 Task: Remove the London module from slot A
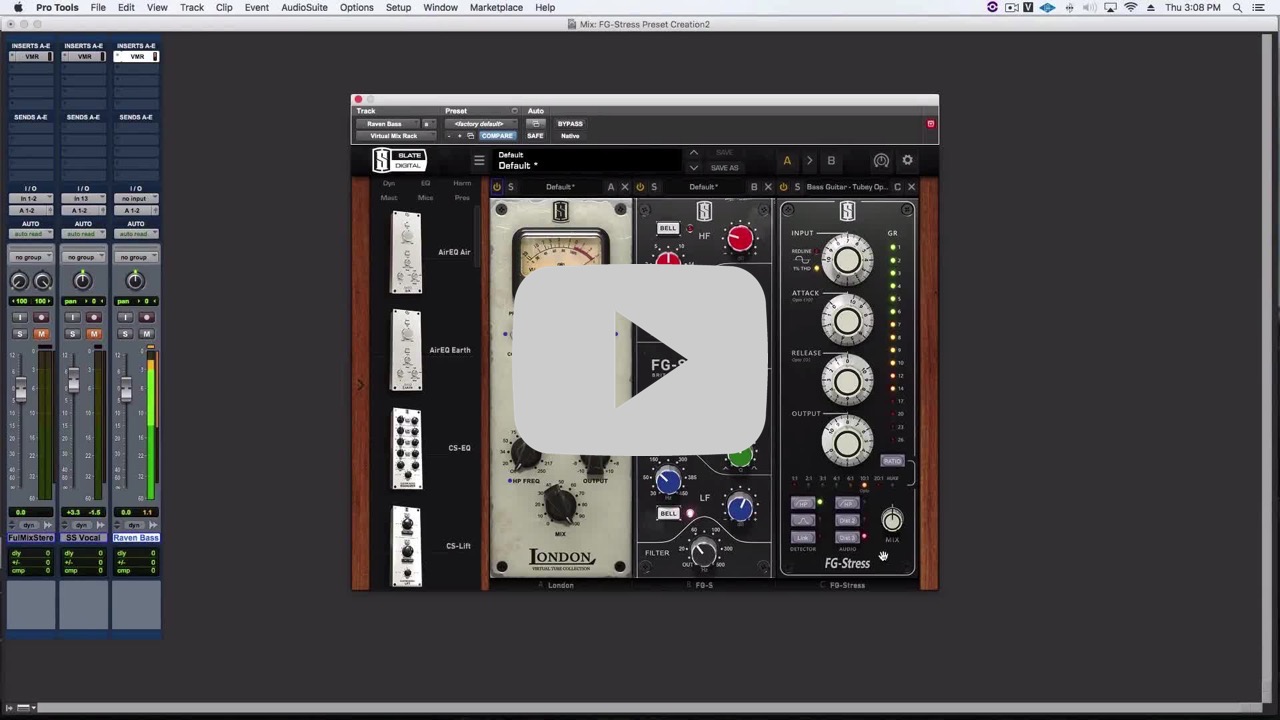(x=625, y=187)
